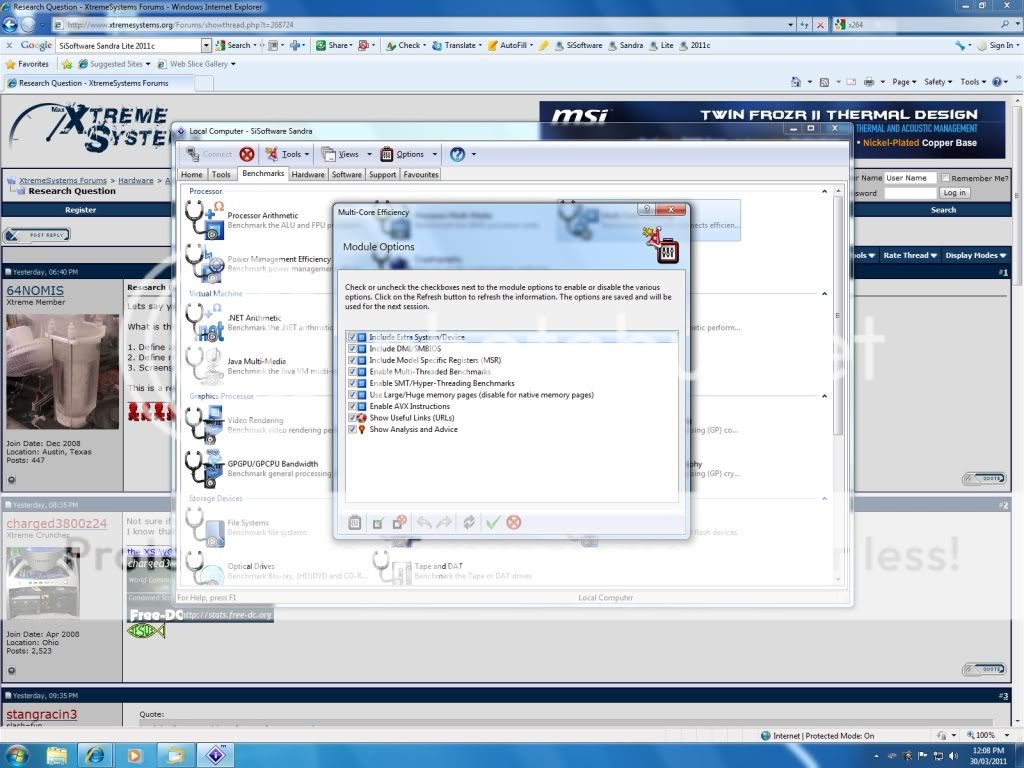This screenshot has height=768, width=1024.
Task: Launch Internet Explorer from the taskbar
Action: click(96, 753)
